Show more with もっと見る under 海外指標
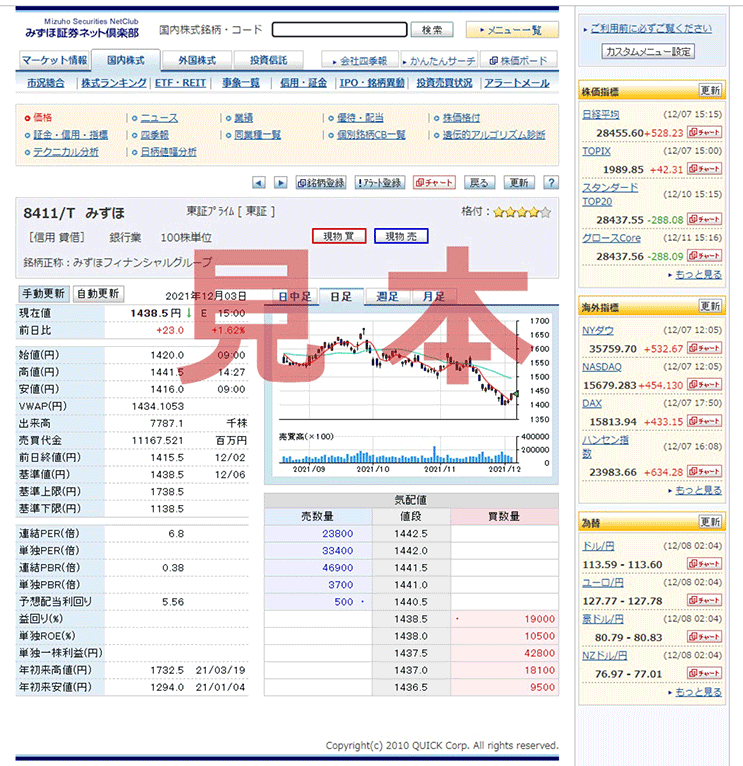This screenshot has width=743, height=766. coord(698,490)
